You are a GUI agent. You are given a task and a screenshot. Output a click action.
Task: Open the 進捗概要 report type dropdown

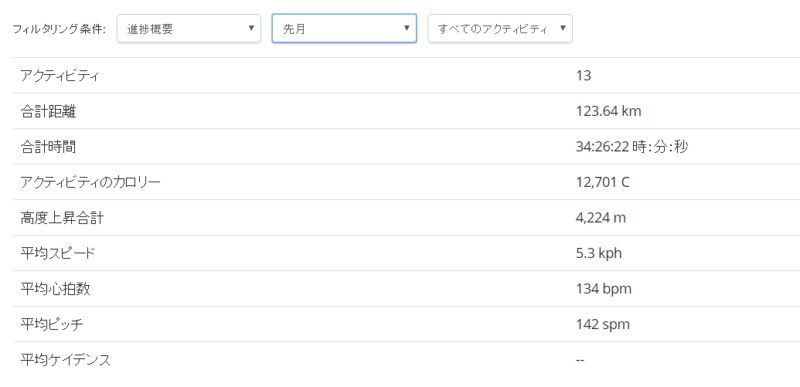[x=189, y=29]
